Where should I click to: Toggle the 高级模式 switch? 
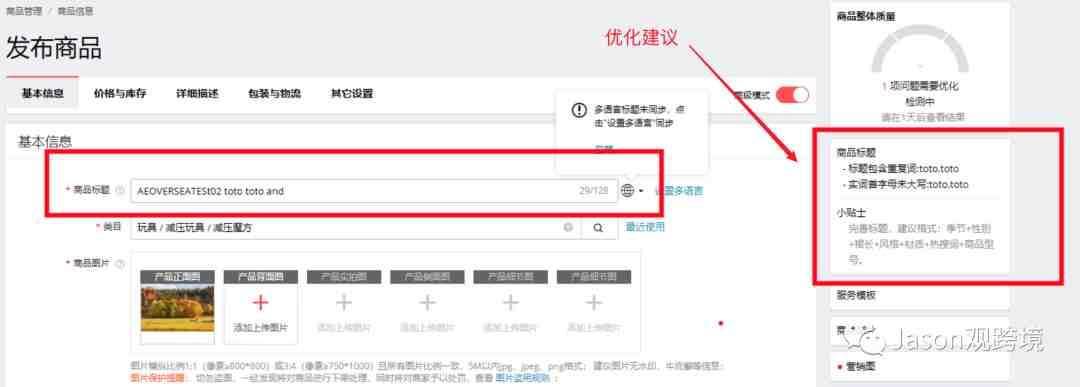pyautogui.click(x=792, y=95)
